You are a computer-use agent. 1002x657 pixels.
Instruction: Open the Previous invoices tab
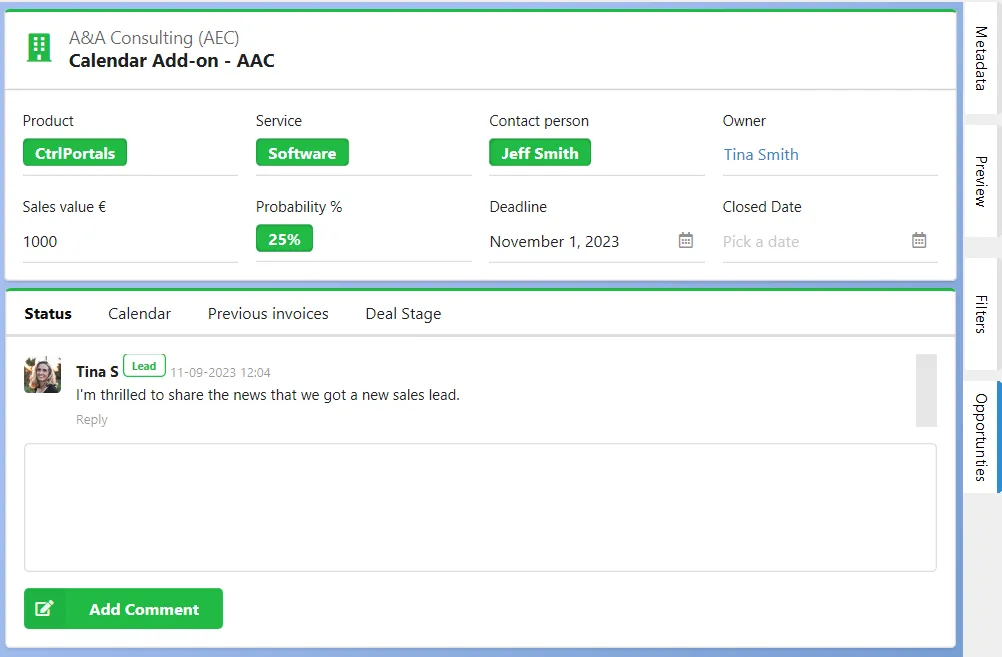268,314
